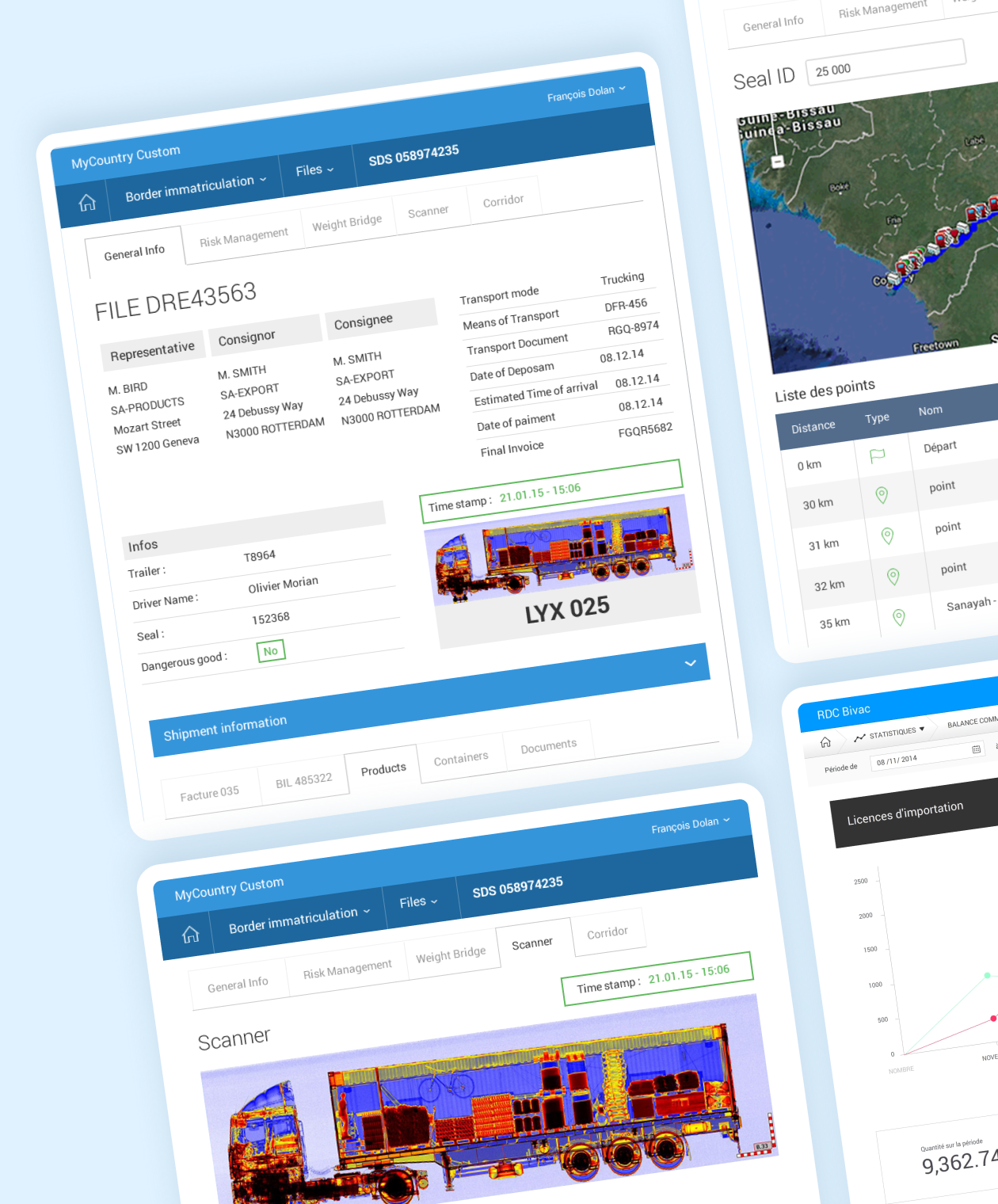This screenshot has height=1204, width=998.
Task: Open the Border immatriculation dropdown in the Scanner window
Action: point(299,919)
